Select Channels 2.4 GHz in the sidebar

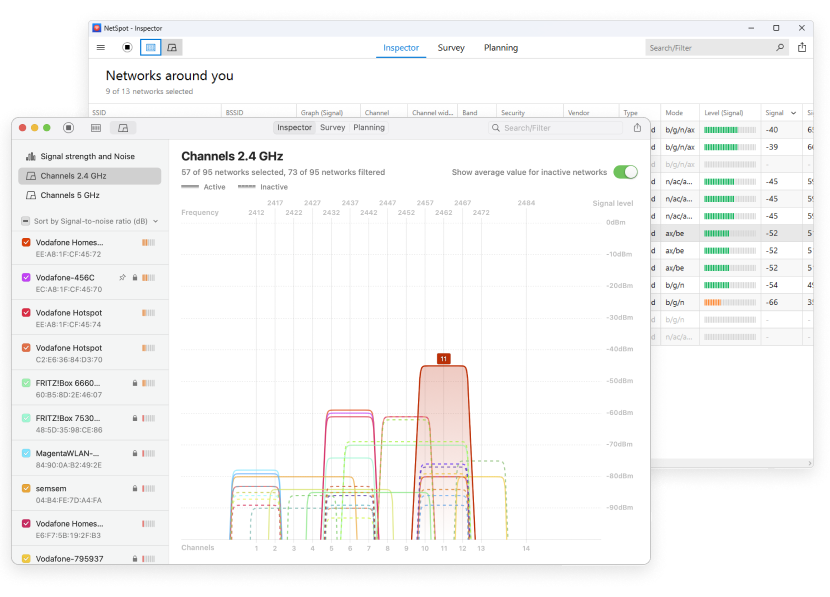click(89, 176)
